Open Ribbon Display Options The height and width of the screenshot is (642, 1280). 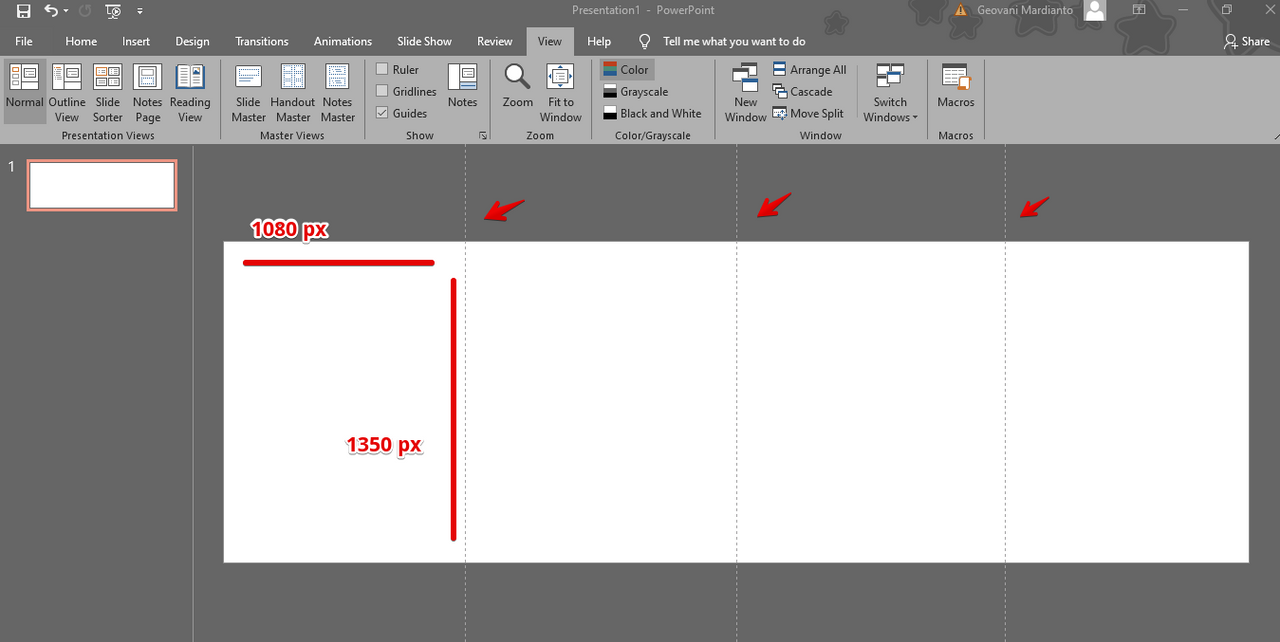pos(1139,10)
